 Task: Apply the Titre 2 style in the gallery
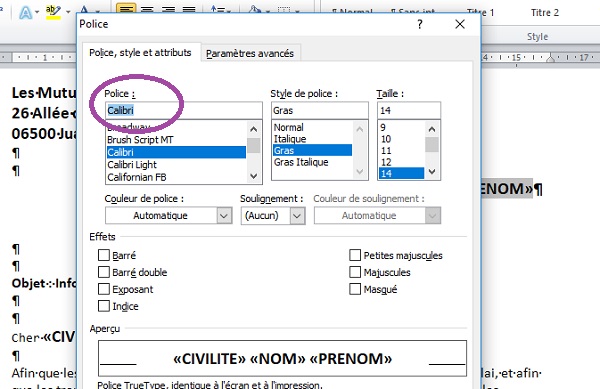coord(545,13)
